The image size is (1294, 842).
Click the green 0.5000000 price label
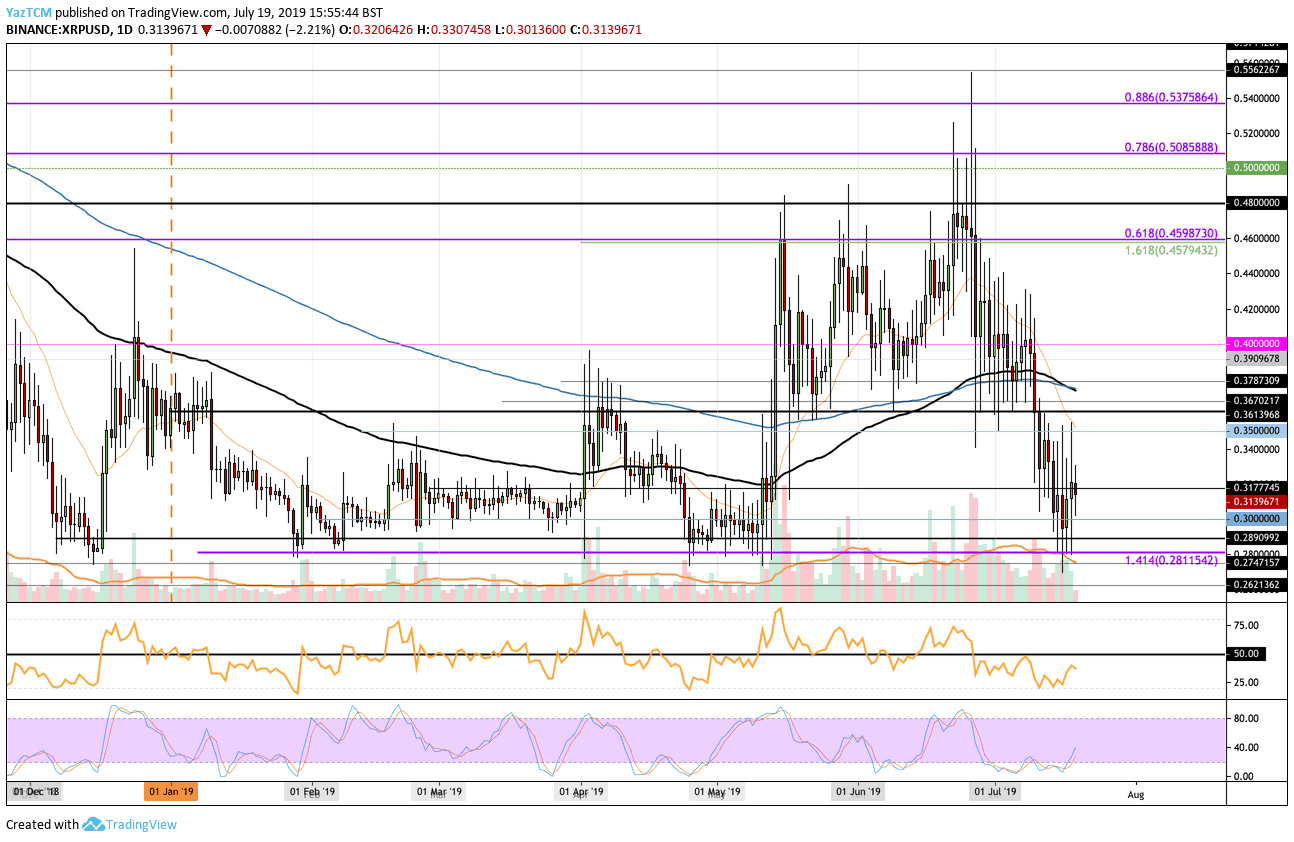[x=1255, y=169]
